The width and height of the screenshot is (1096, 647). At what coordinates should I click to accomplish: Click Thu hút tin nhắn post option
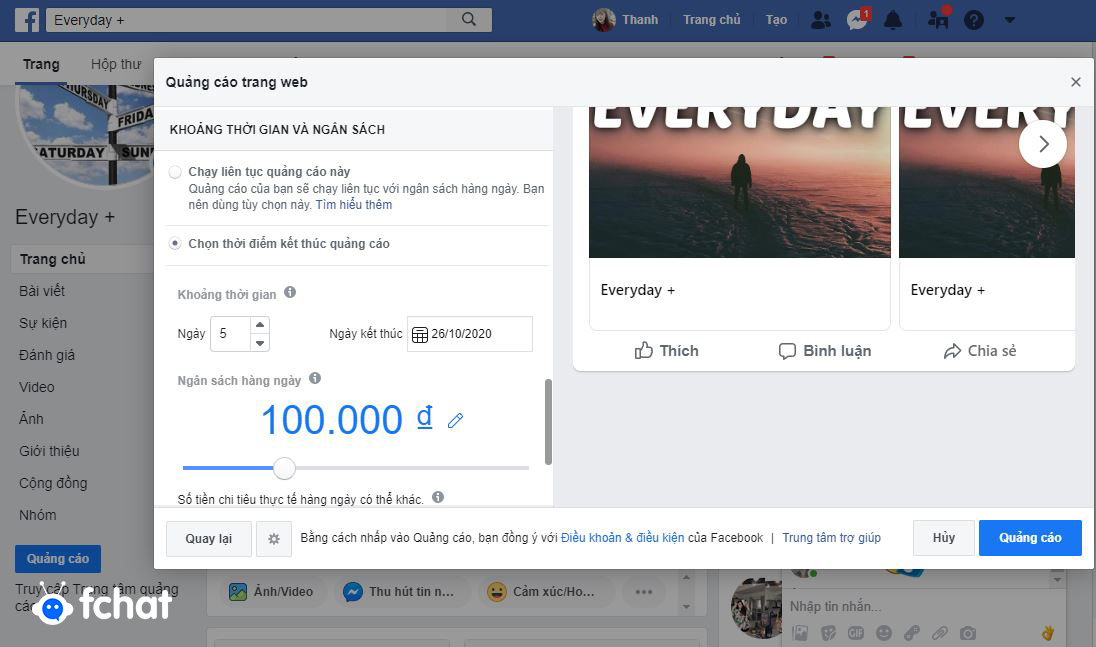click(x=400, y=592)
